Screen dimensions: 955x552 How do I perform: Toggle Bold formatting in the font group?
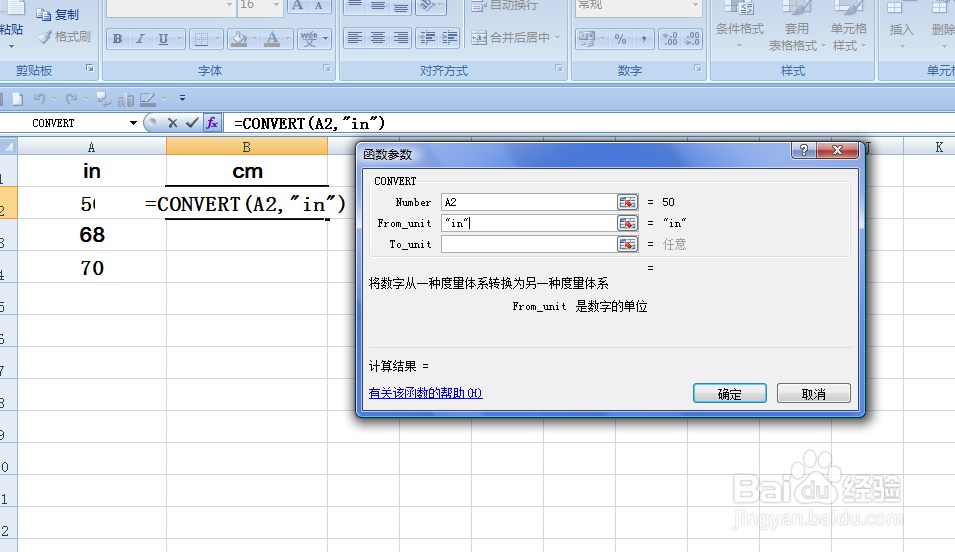coord(118,39)
